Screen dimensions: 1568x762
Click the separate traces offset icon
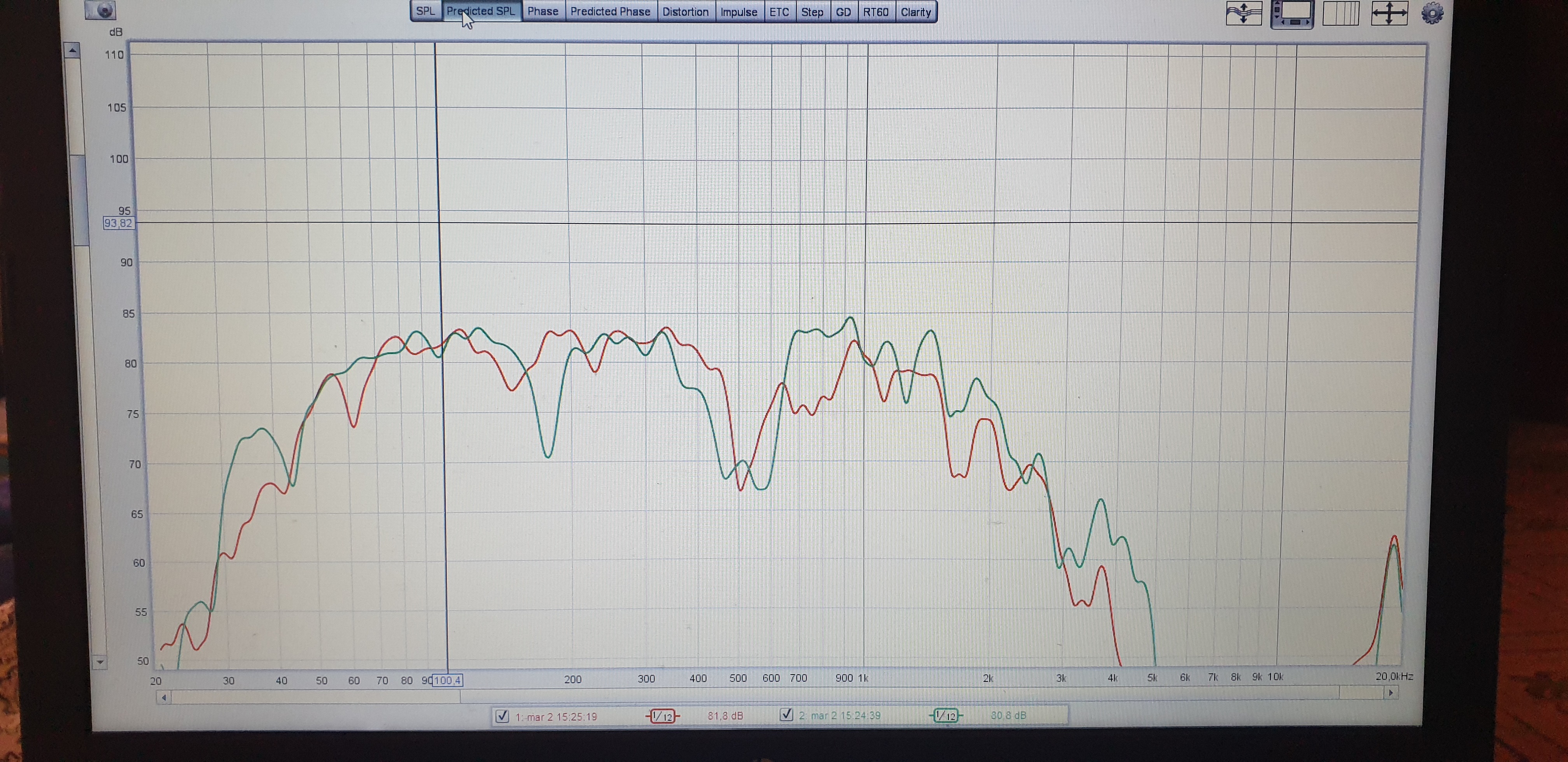coord(1244,13)
